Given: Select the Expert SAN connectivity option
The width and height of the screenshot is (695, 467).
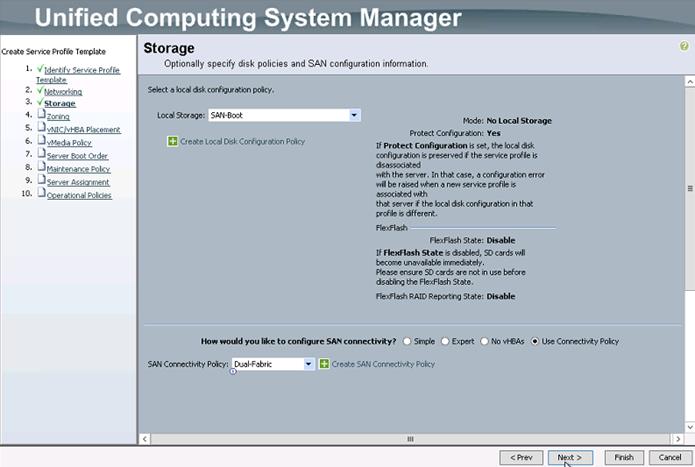Looking at the screenshot, I should click(445, 341).
